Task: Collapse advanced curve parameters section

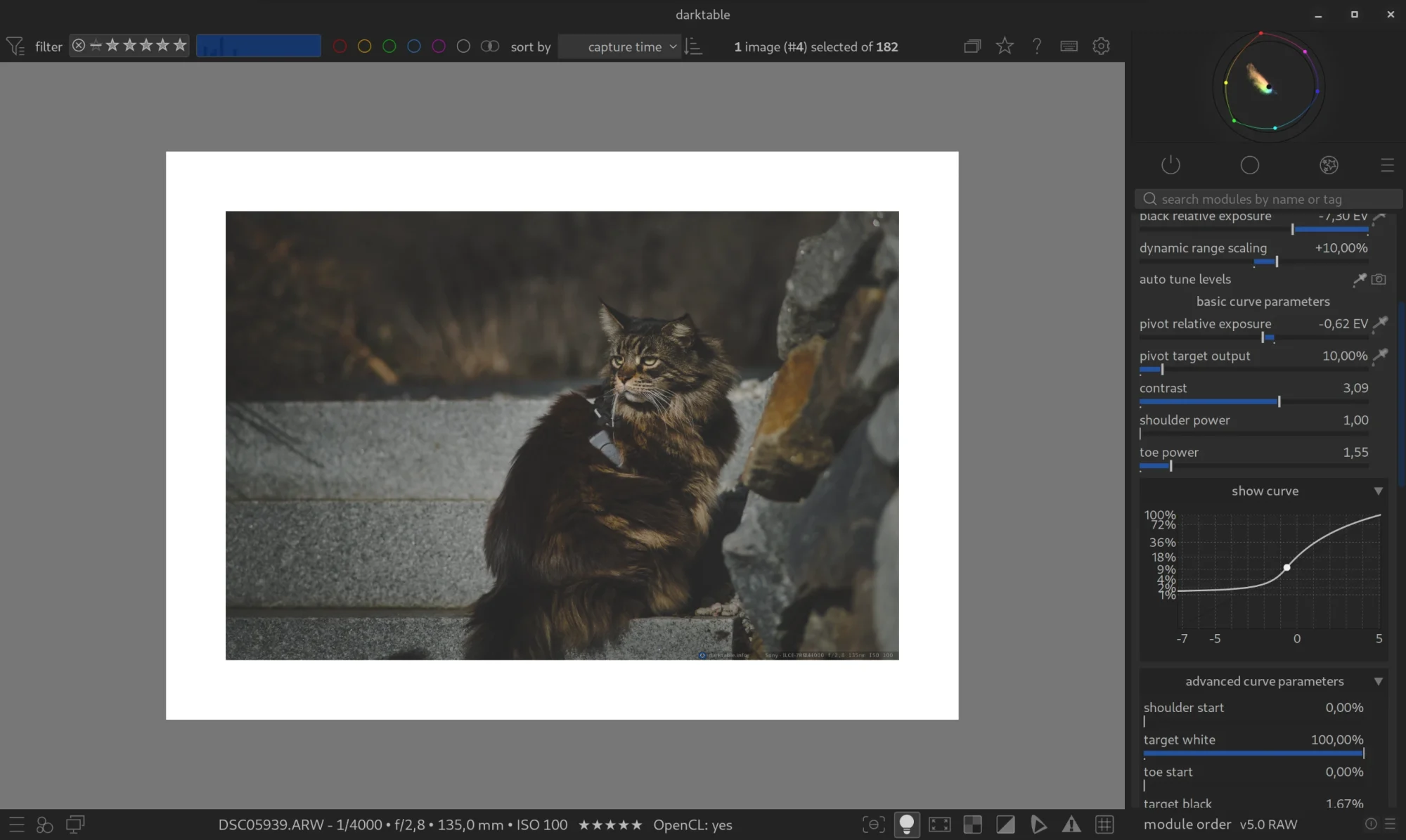Action: pos(1378,681)
